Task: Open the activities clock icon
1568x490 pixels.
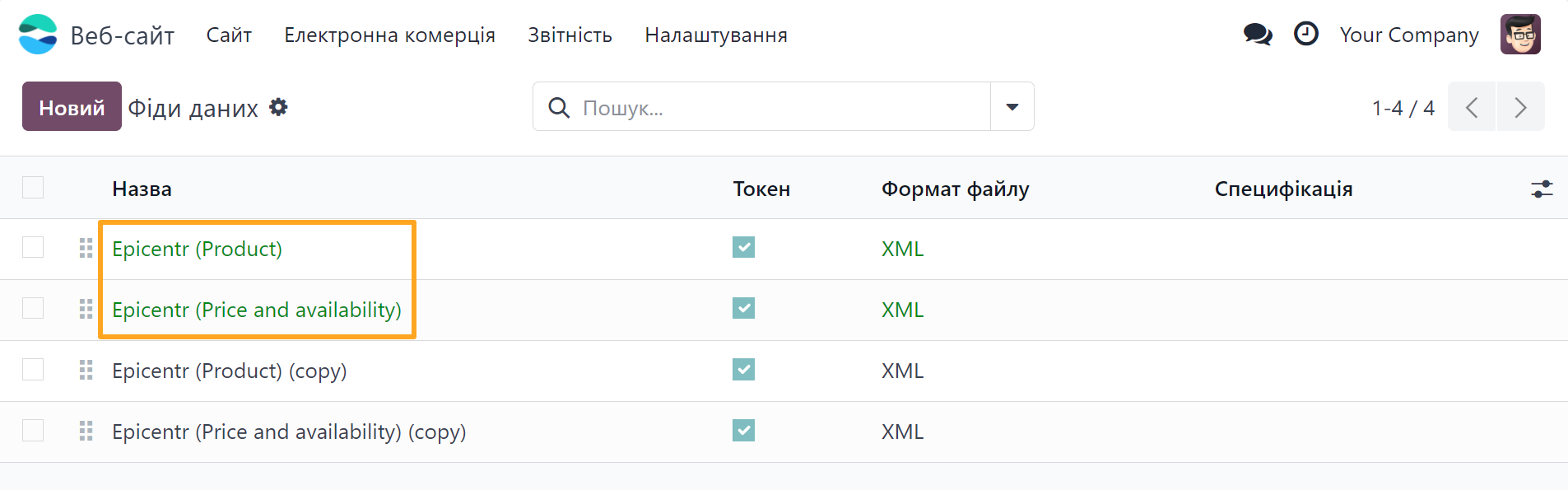Action: pyautogui.click(x=1305, y=34)
